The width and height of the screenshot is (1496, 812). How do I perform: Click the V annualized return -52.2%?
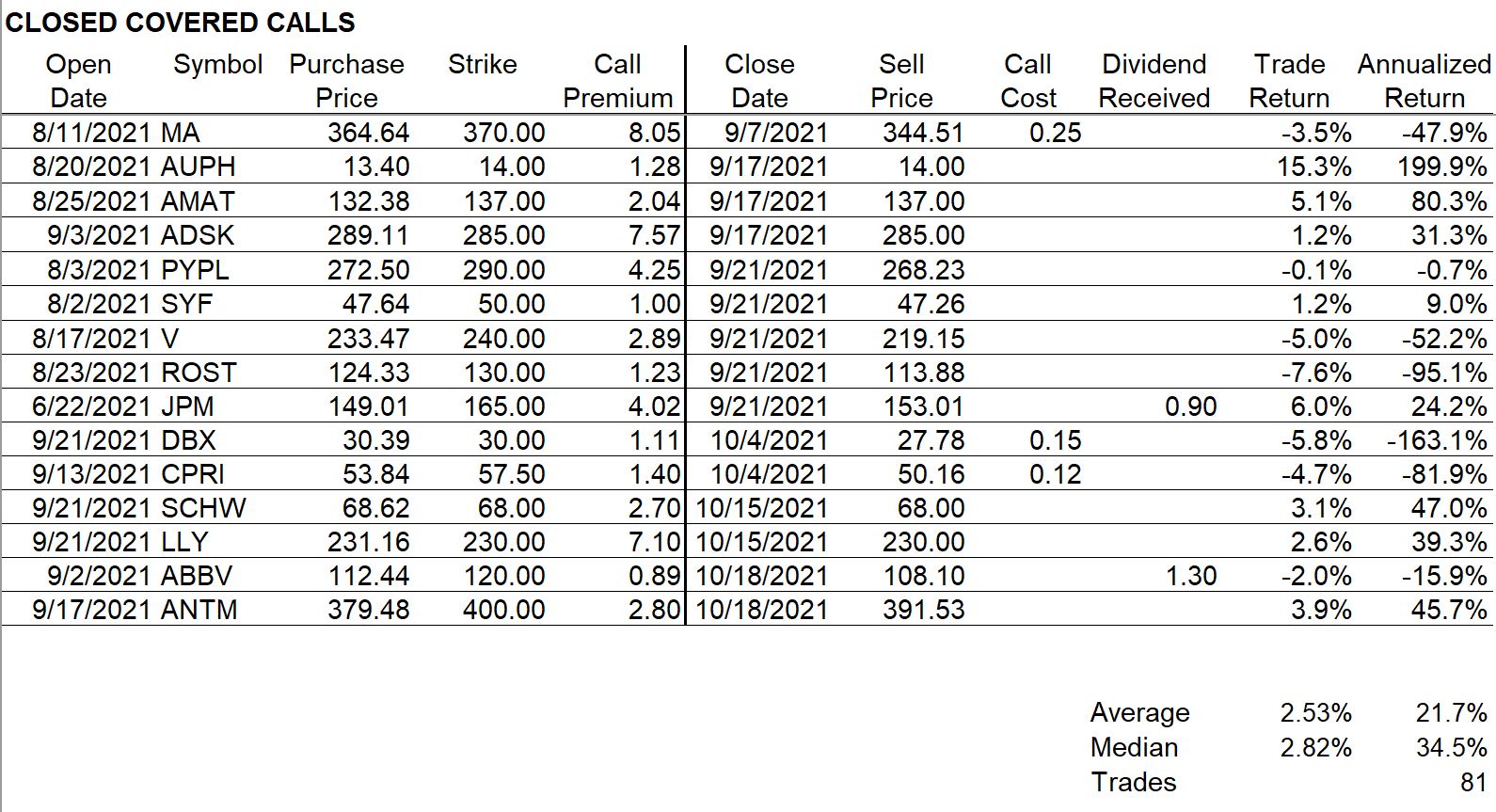click(x=1444, y=339)
